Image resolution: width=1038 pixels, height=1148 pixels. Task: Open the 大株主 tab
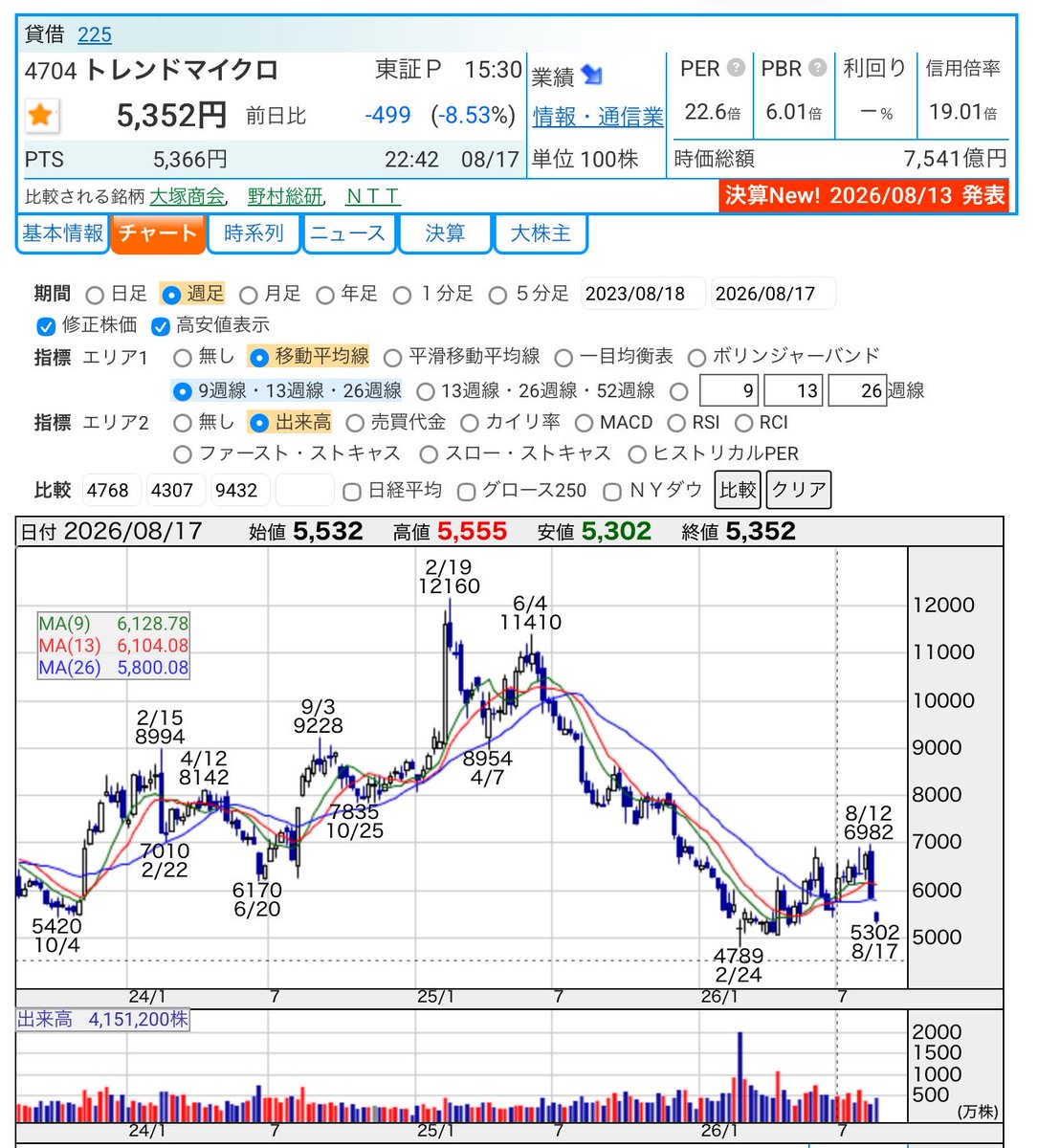(x=541, y=234)
